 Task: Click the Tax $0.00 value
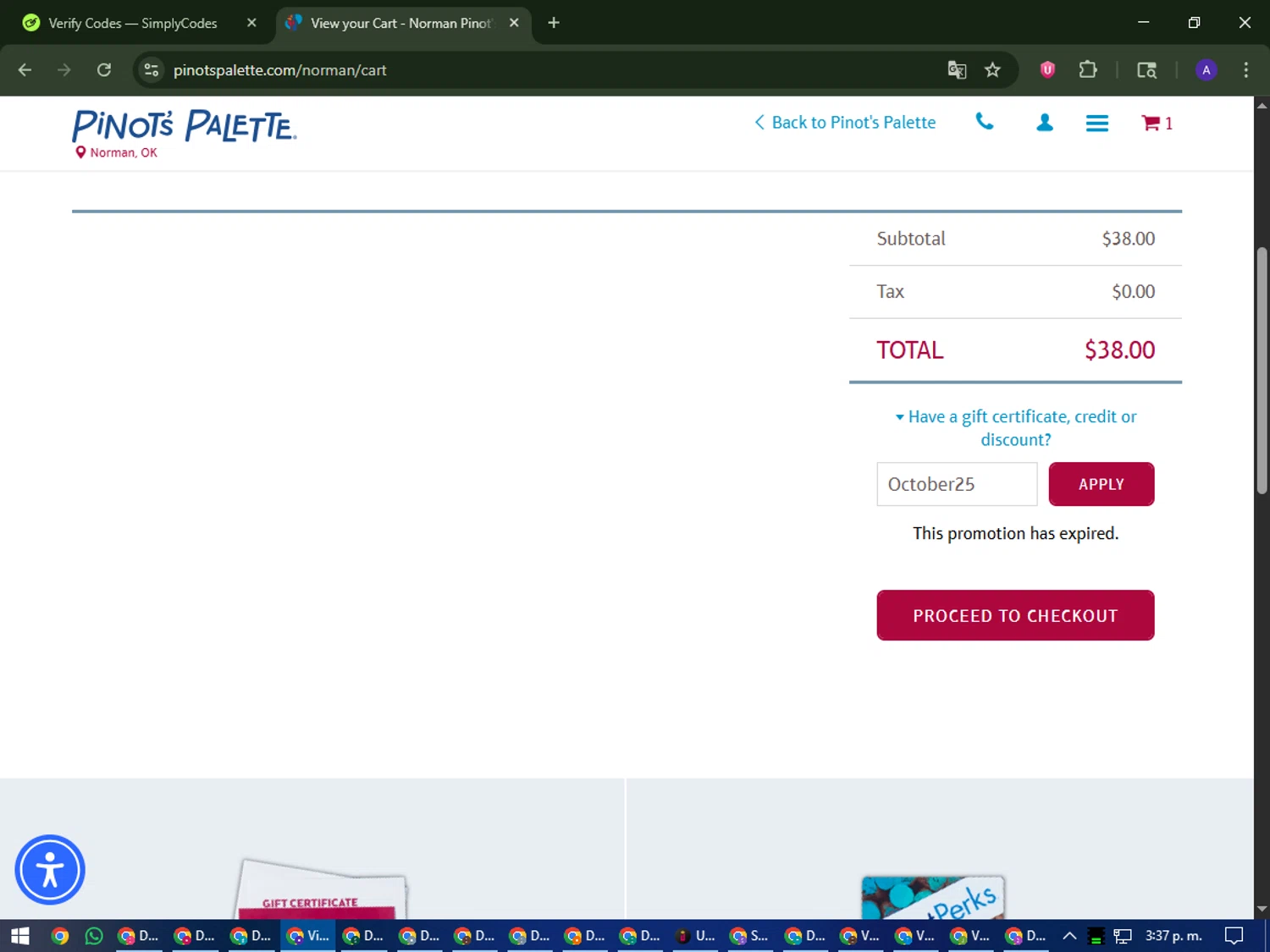coord(1133,292)
